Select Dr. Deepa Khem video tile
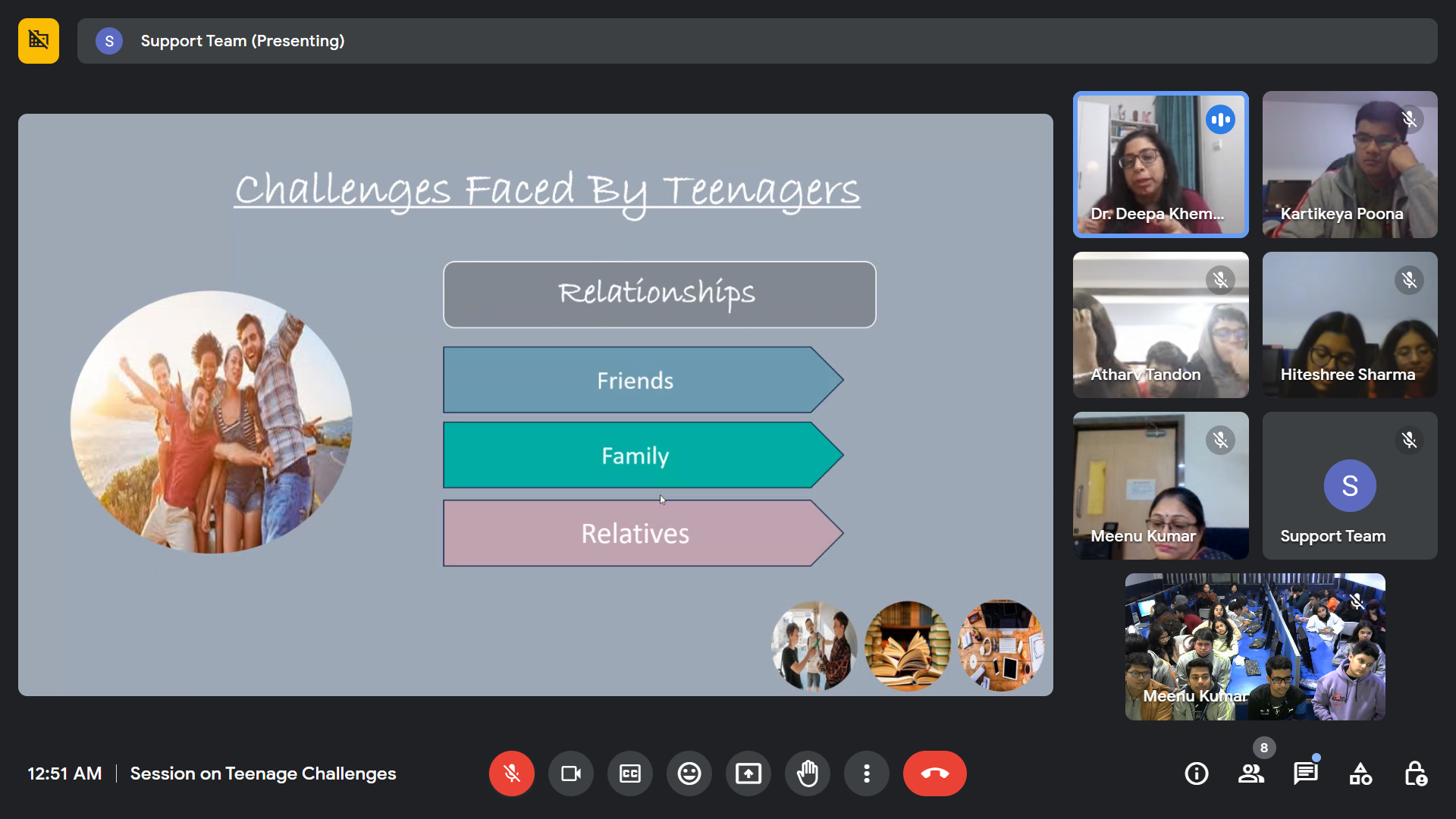This screenshot has width=1456, height=819. [x=1160, y=165]
